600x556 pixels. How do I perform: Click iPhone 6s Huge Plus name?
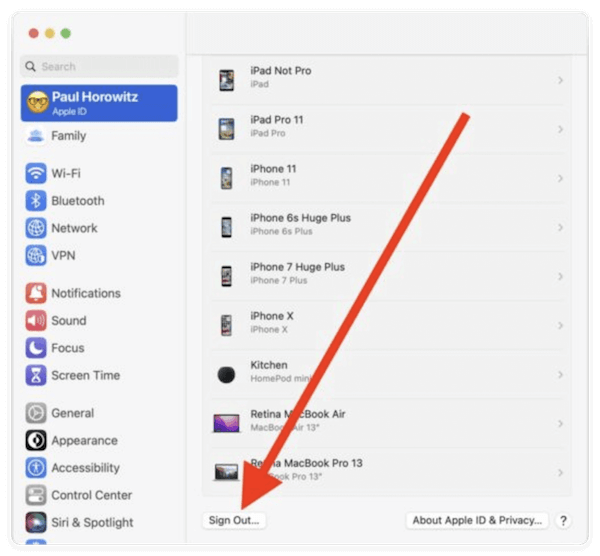tap(300, 218)
